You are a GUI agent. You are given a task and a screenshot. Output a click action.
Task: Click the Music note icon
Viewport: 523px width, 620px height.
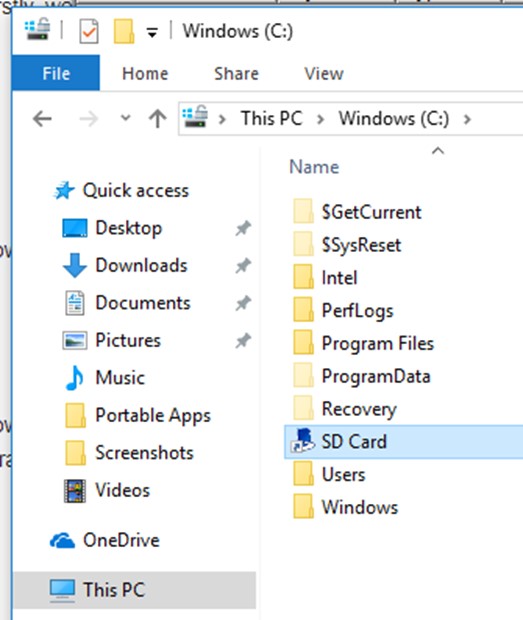(x=74, y=378)
